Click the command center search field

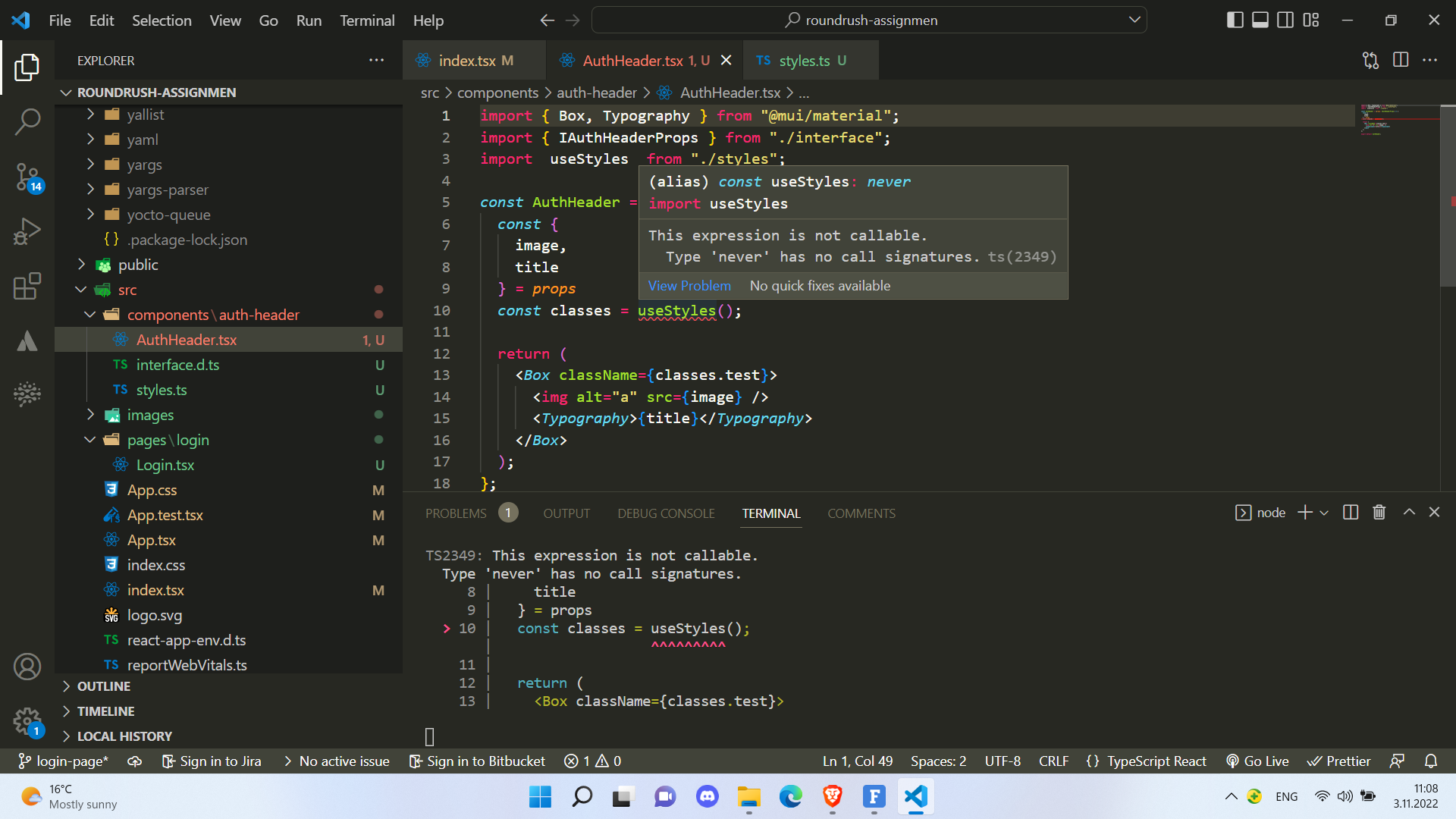(869, 20)
